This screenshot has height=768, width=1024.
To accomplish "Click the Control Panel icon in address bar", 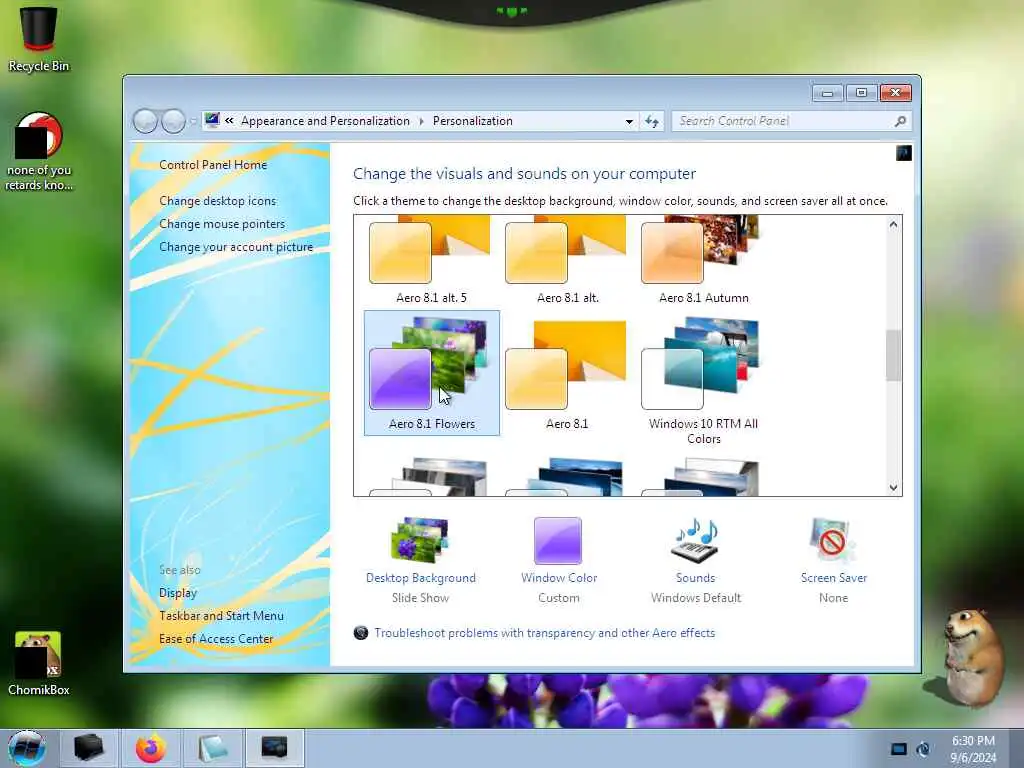I will tap(212, 120).
